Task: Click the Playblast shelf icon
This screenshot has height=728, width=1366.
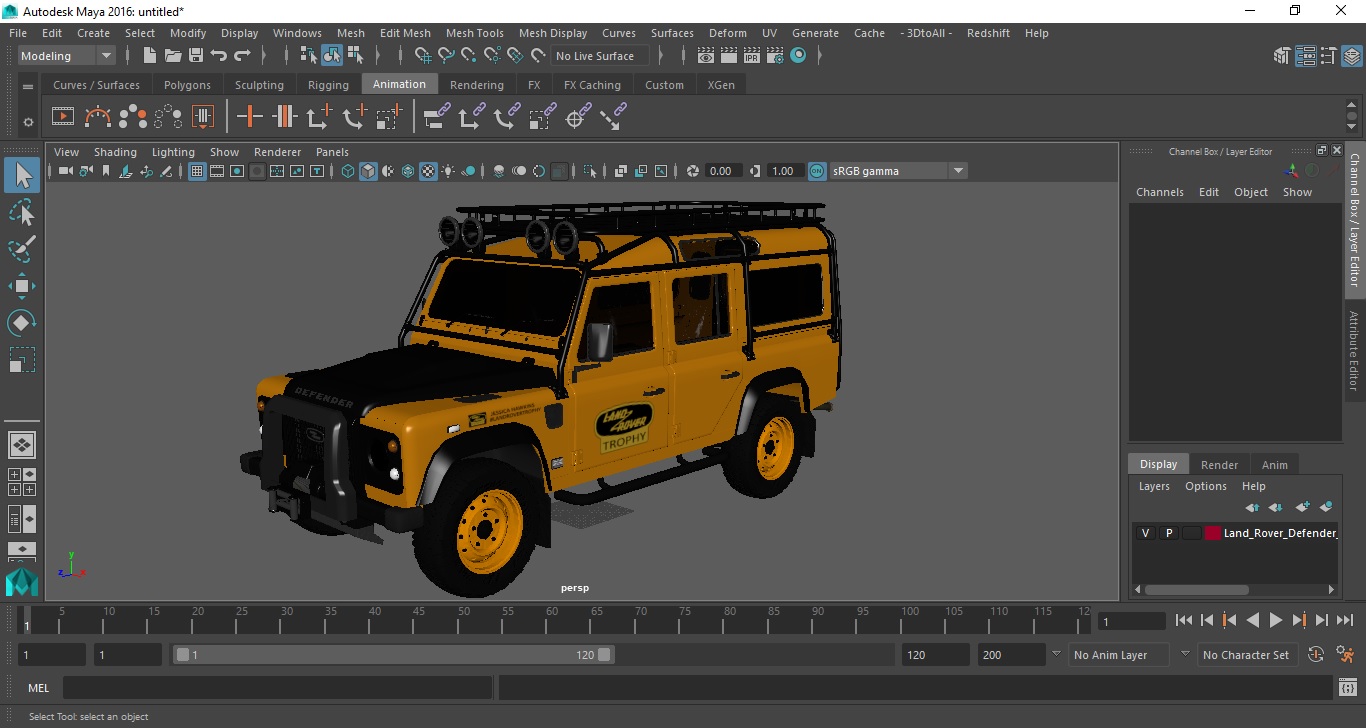Action: coord(62,117)
